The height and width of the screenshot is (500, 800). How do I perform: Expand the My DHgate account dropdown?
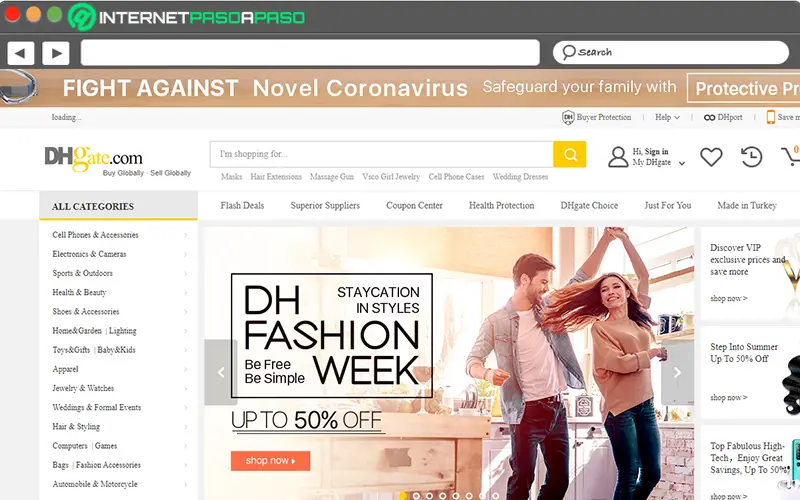[x=682, y=163]
